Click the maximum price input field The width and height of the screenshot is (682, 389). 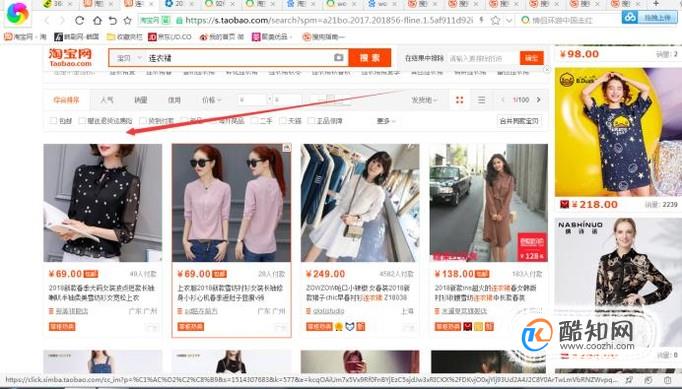point(288,100)
